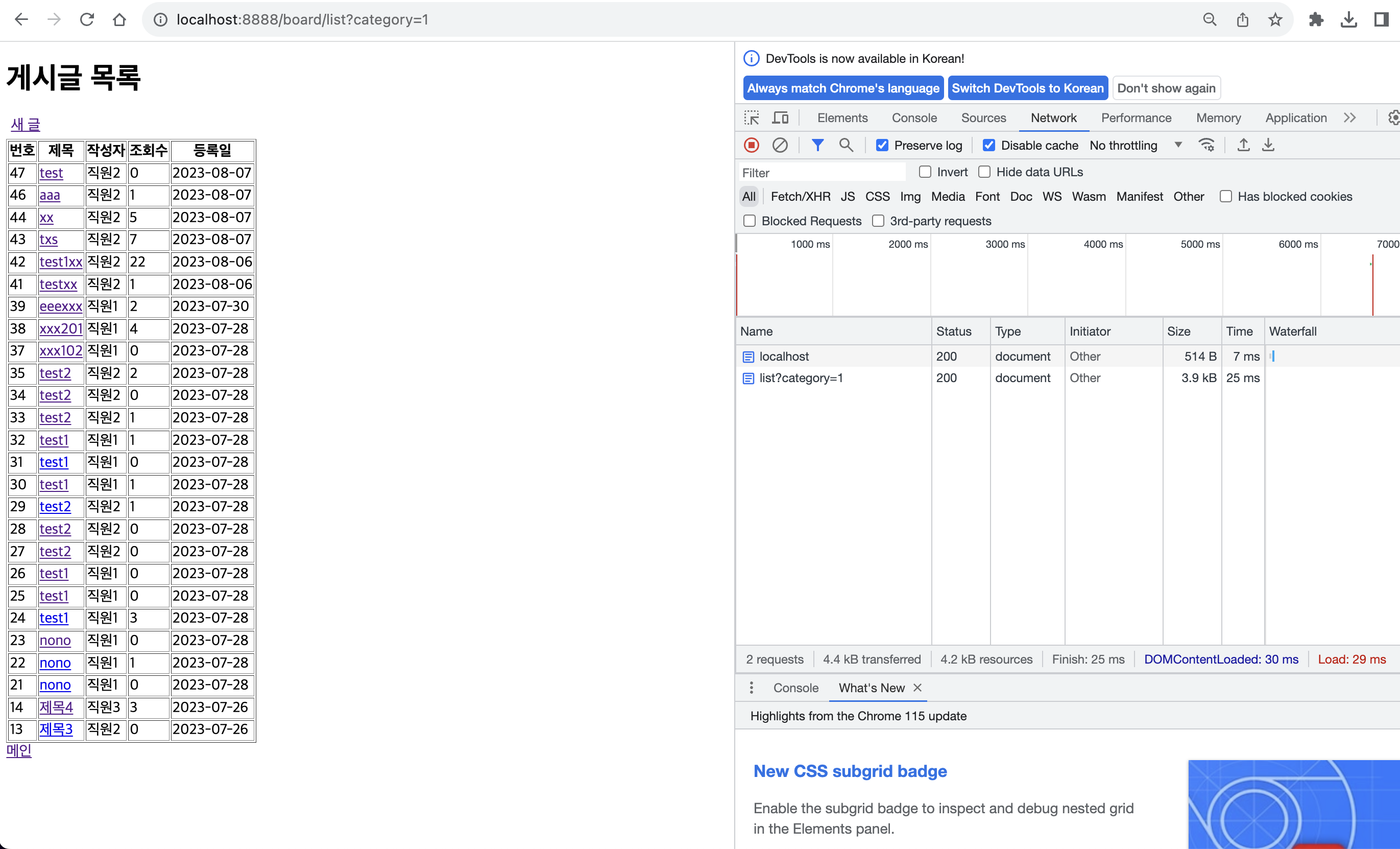Uncheck Disable cache checkbox

(x=988, y=145)
